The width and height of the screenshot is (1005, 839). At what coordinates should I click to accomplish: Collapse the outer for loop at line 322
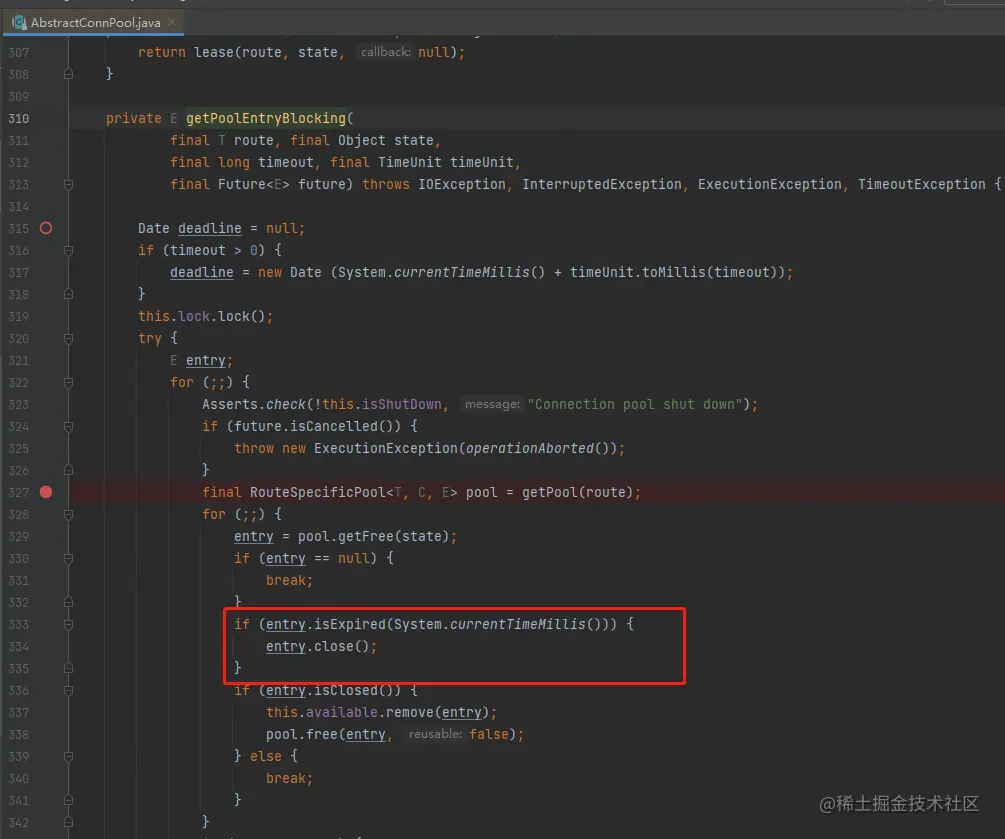(x=69, y=383)
